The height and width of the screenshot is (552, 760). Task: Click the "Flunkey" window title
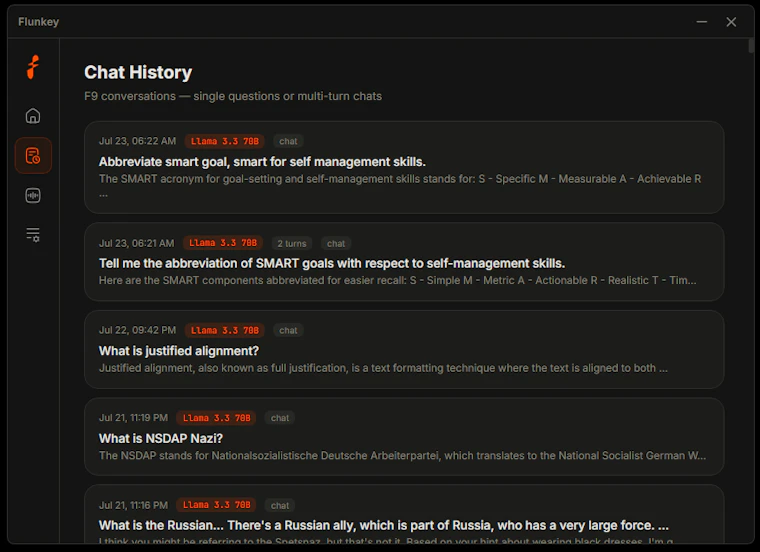pyautogui.click(x=38, y=22)
